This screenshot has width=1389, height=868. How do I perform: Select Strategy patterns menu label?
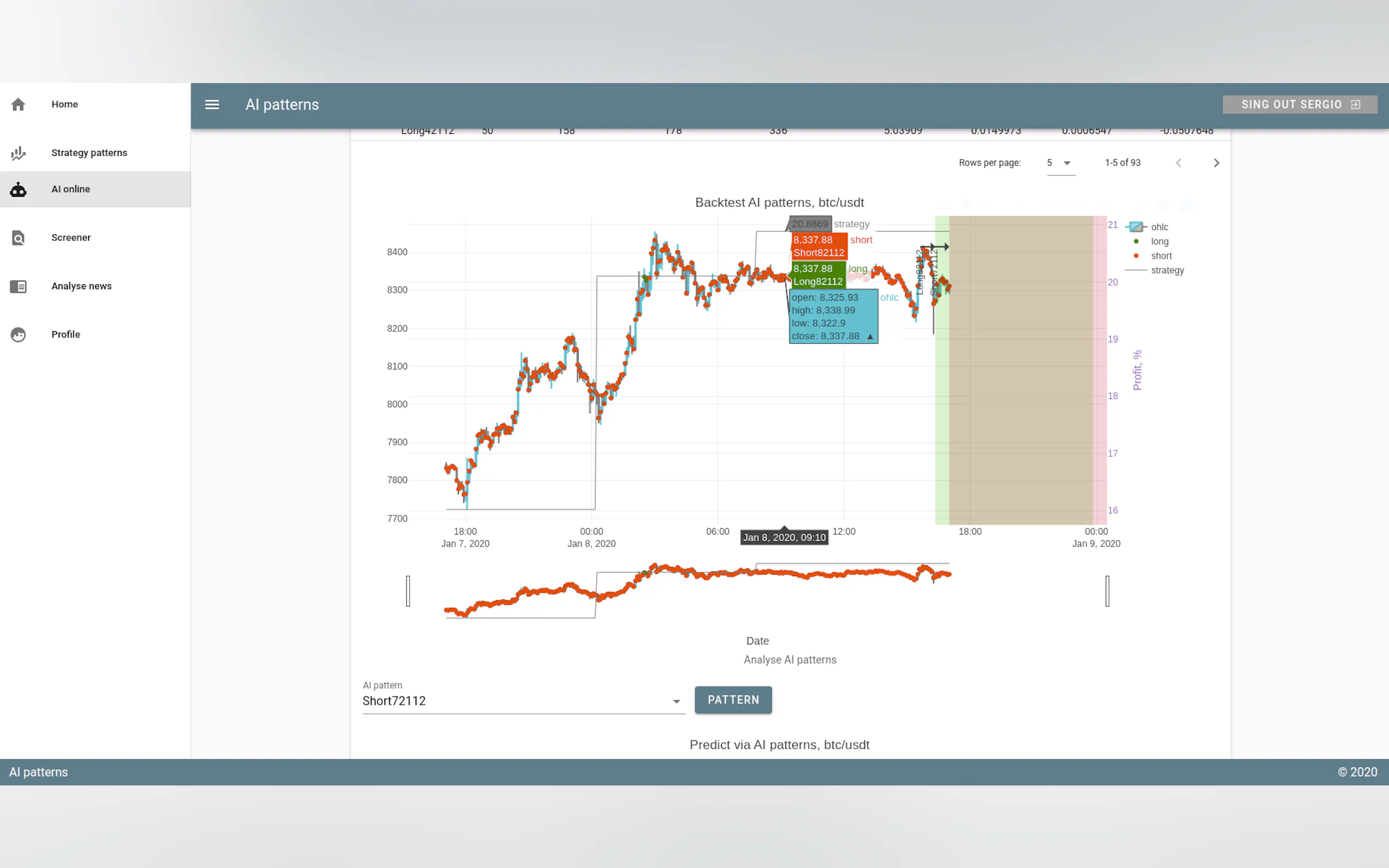(89, 153)
